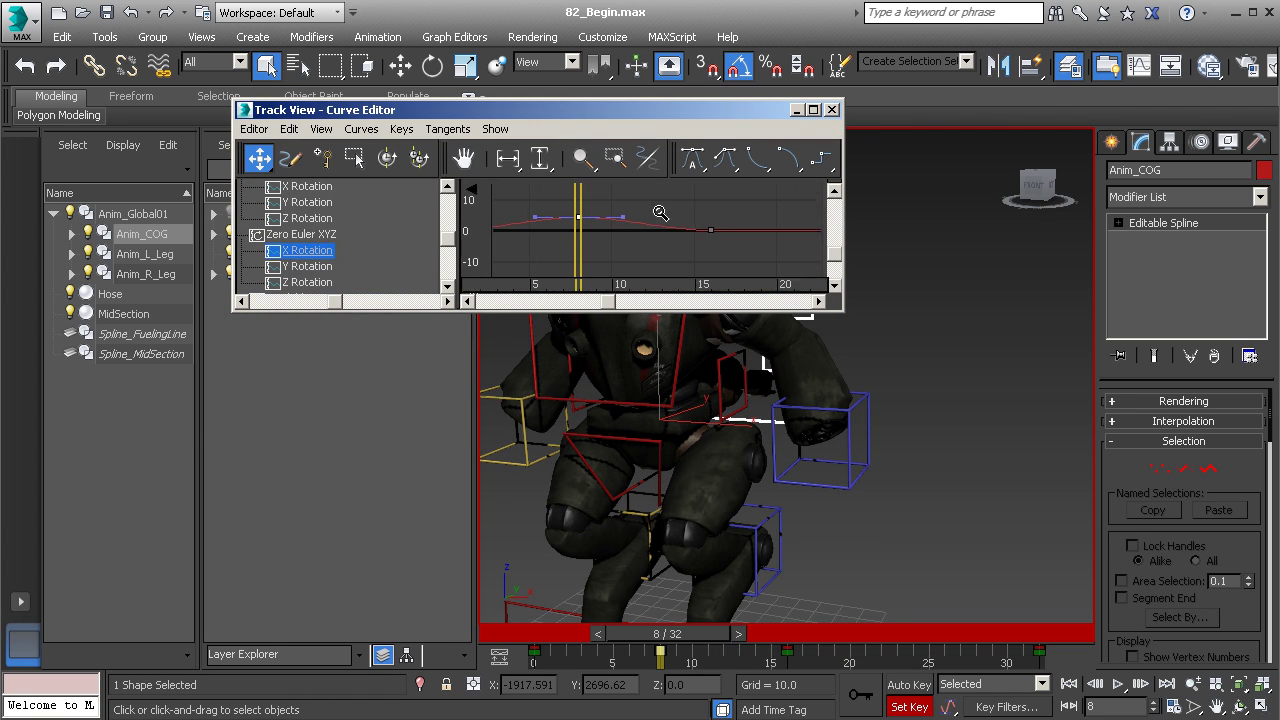The height and width of the screenshot is (720, 1280).
Task: Open the Hierarchy panel tab
Action: (x=1169, y=142)
